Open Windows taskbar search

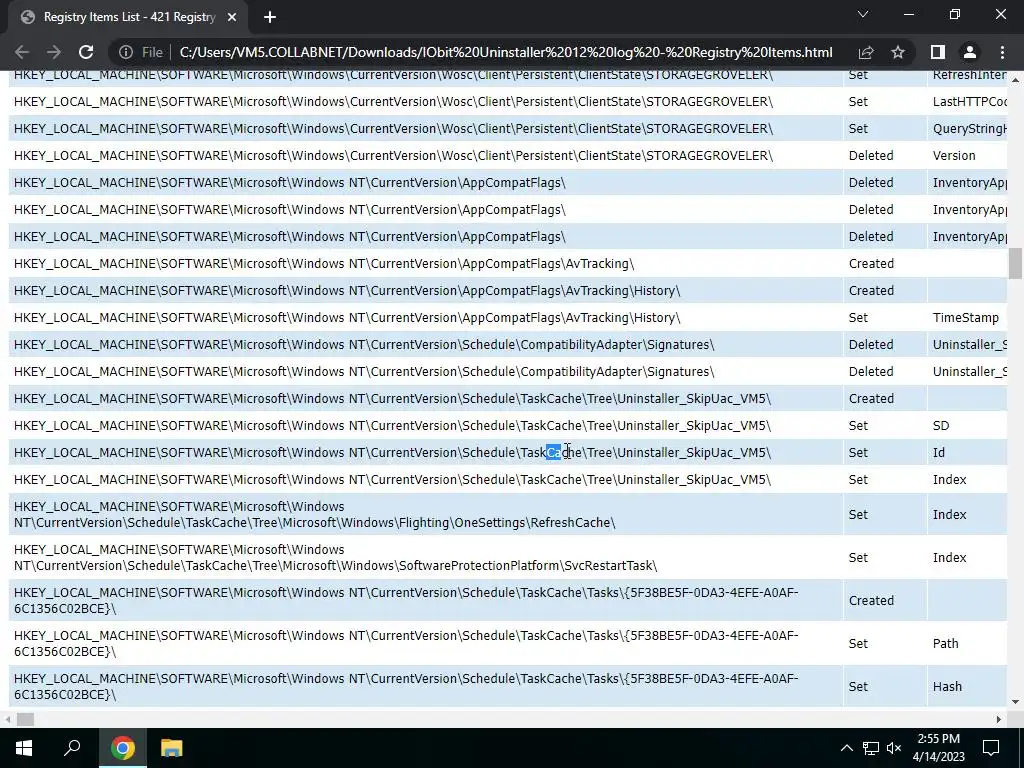point(72,748)
